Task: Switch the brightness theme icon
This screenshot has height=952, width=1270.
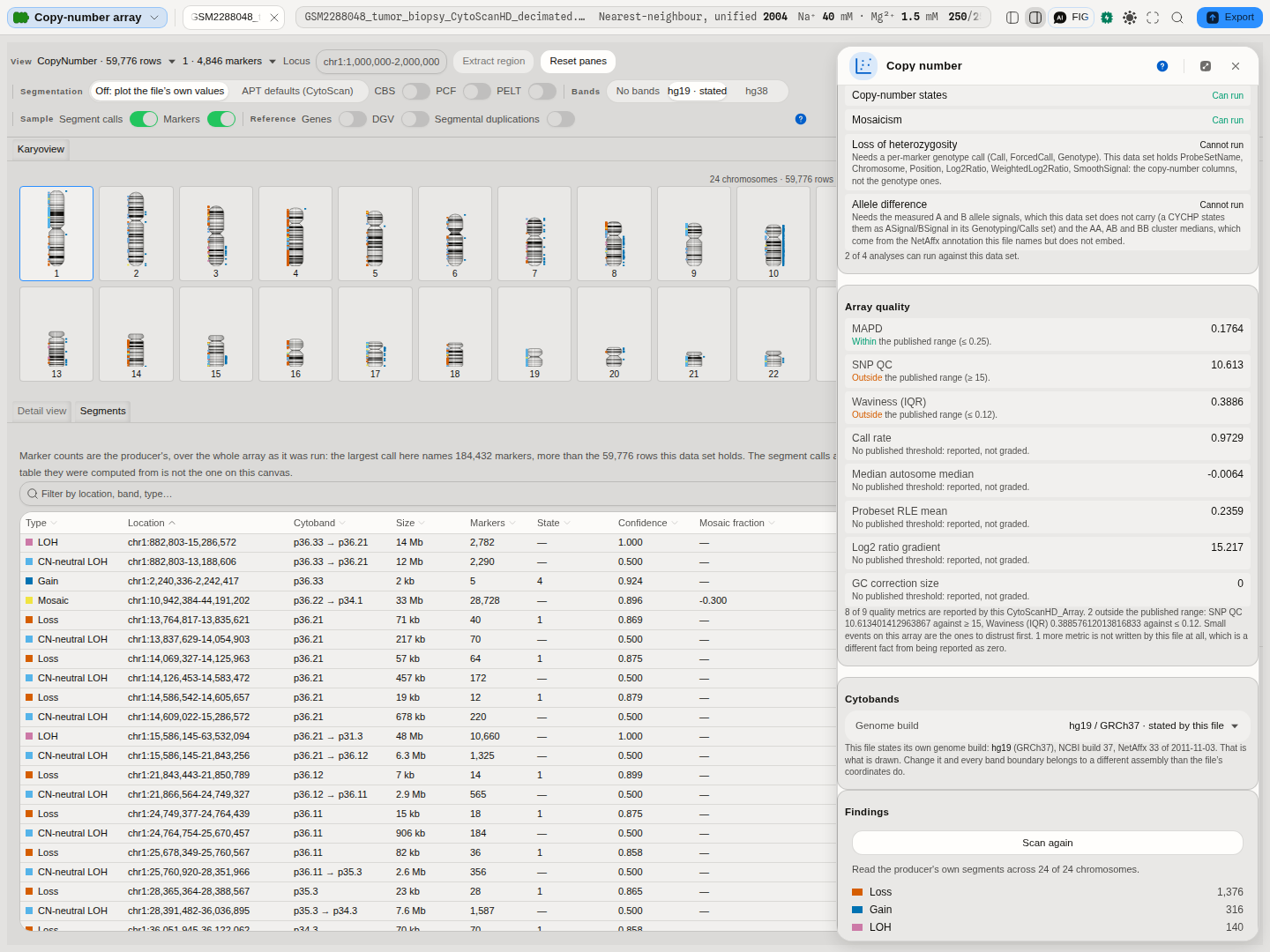Action: click(1130, 18)
